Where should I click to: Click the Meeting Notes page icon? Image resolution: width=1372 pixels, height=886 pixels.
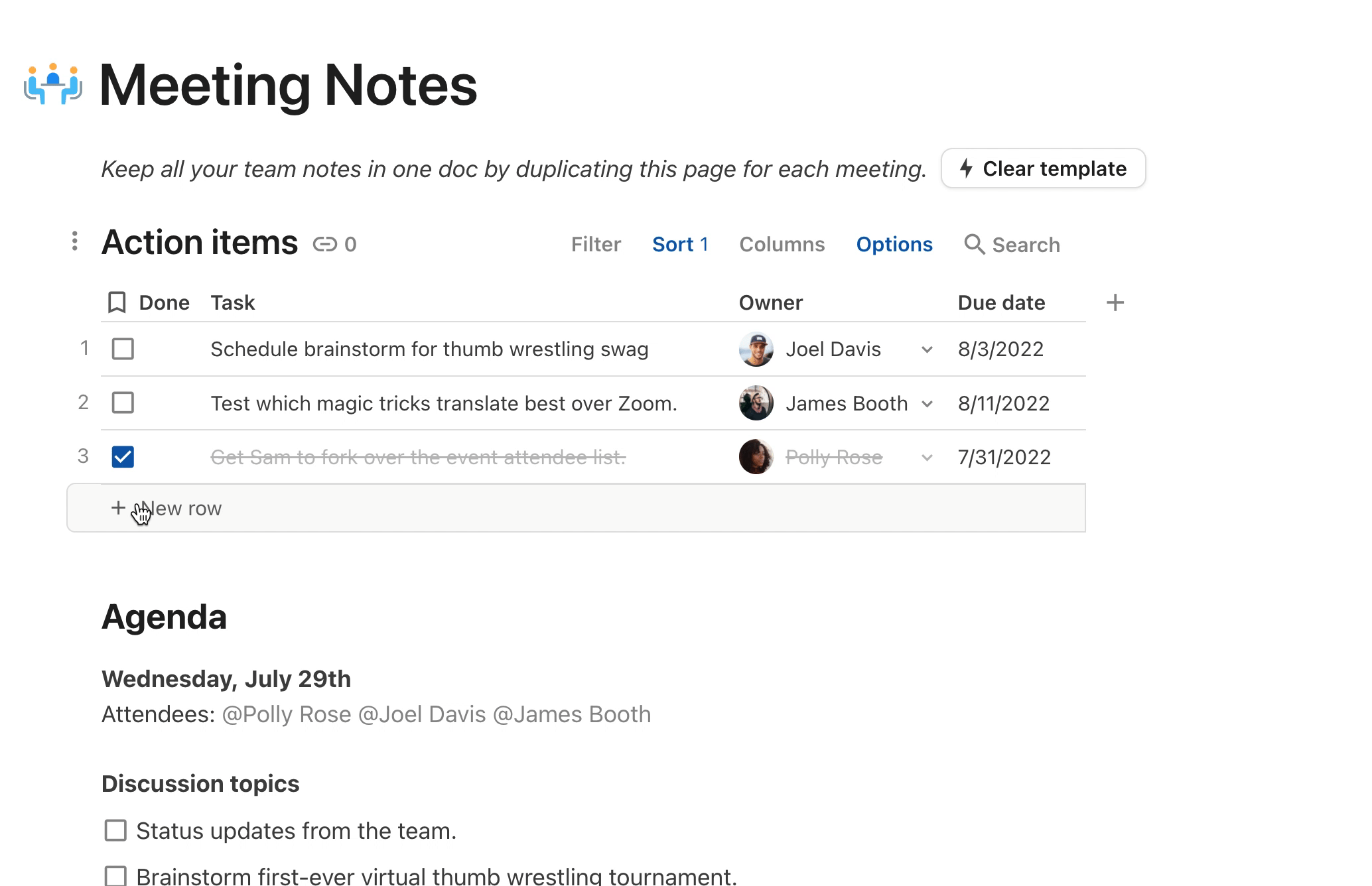(x=53, y=84)
